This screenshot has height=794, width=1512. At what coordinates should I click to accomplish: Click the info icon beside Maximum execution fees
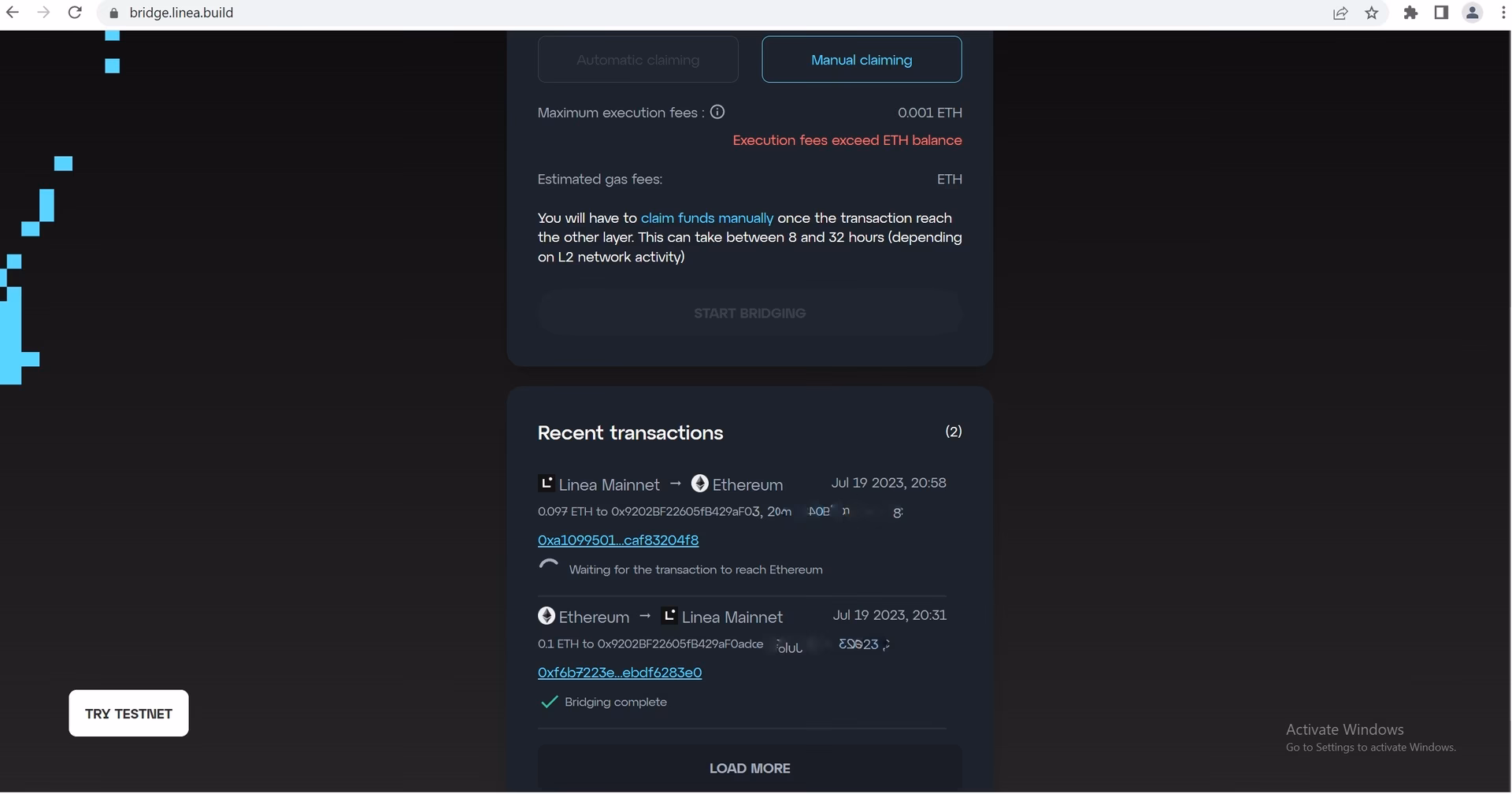717,112
